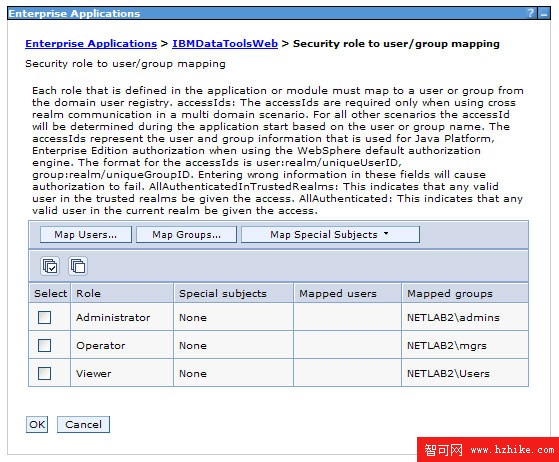The image size is (559, 462).
Task: Click the Special subjects column header
Action: pos(233,293)
